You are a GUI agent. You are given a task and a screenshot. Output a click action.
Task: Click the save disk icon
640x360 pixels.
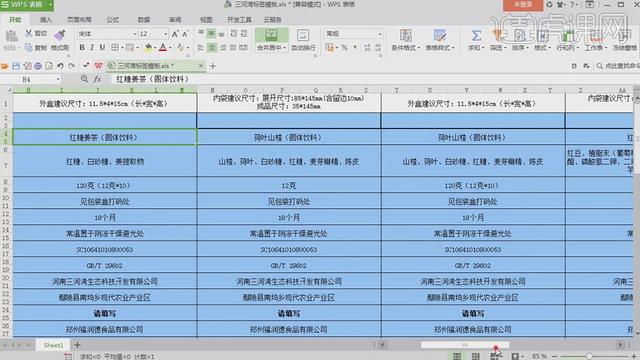pos(16,66)
